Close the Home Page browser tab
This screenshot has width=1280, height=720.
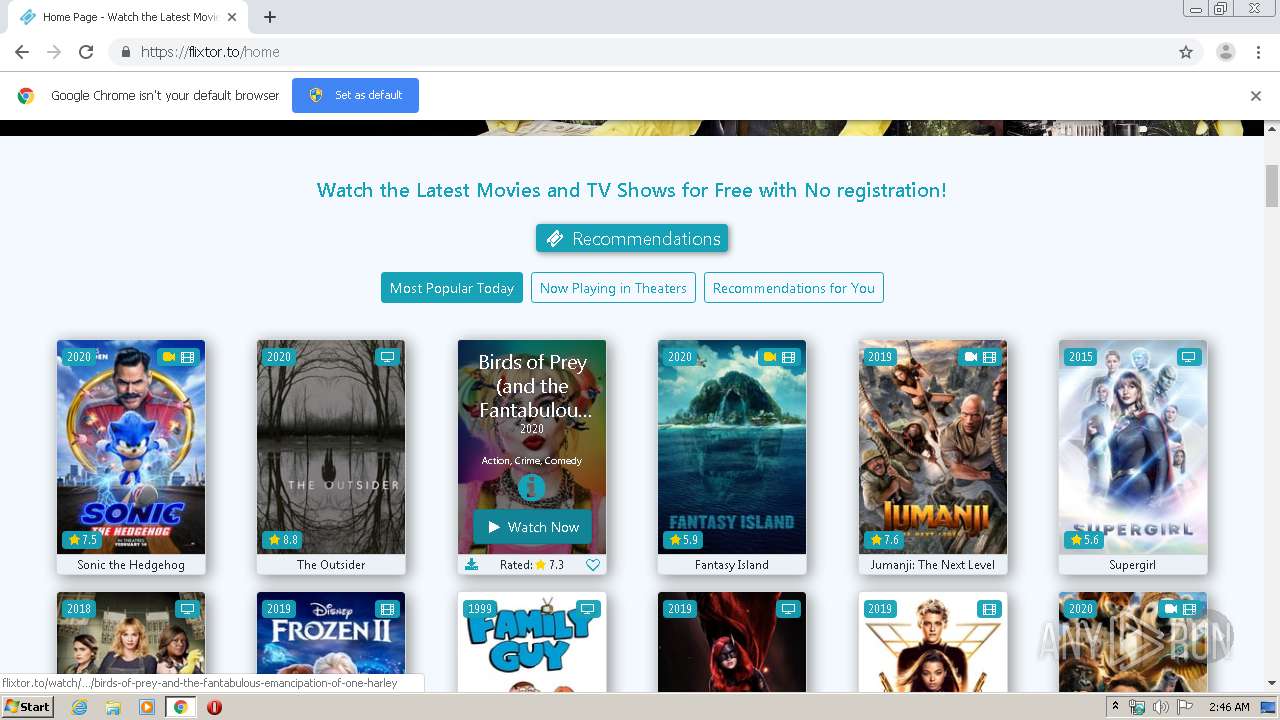(x=233, y=17)
